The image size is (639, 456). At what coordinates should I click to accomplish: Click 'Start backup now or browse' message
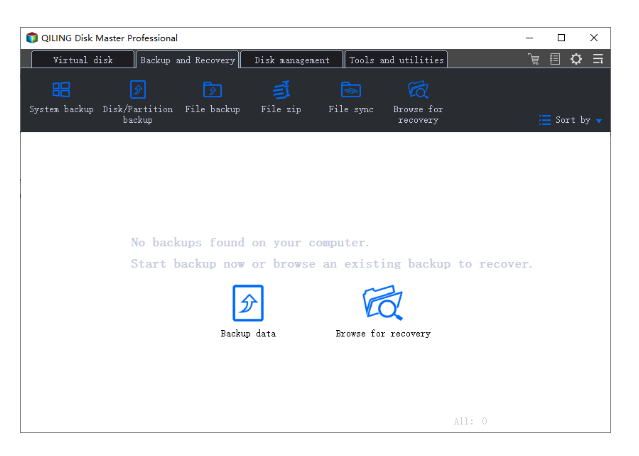pyautogui.click(x=331, y=264)
